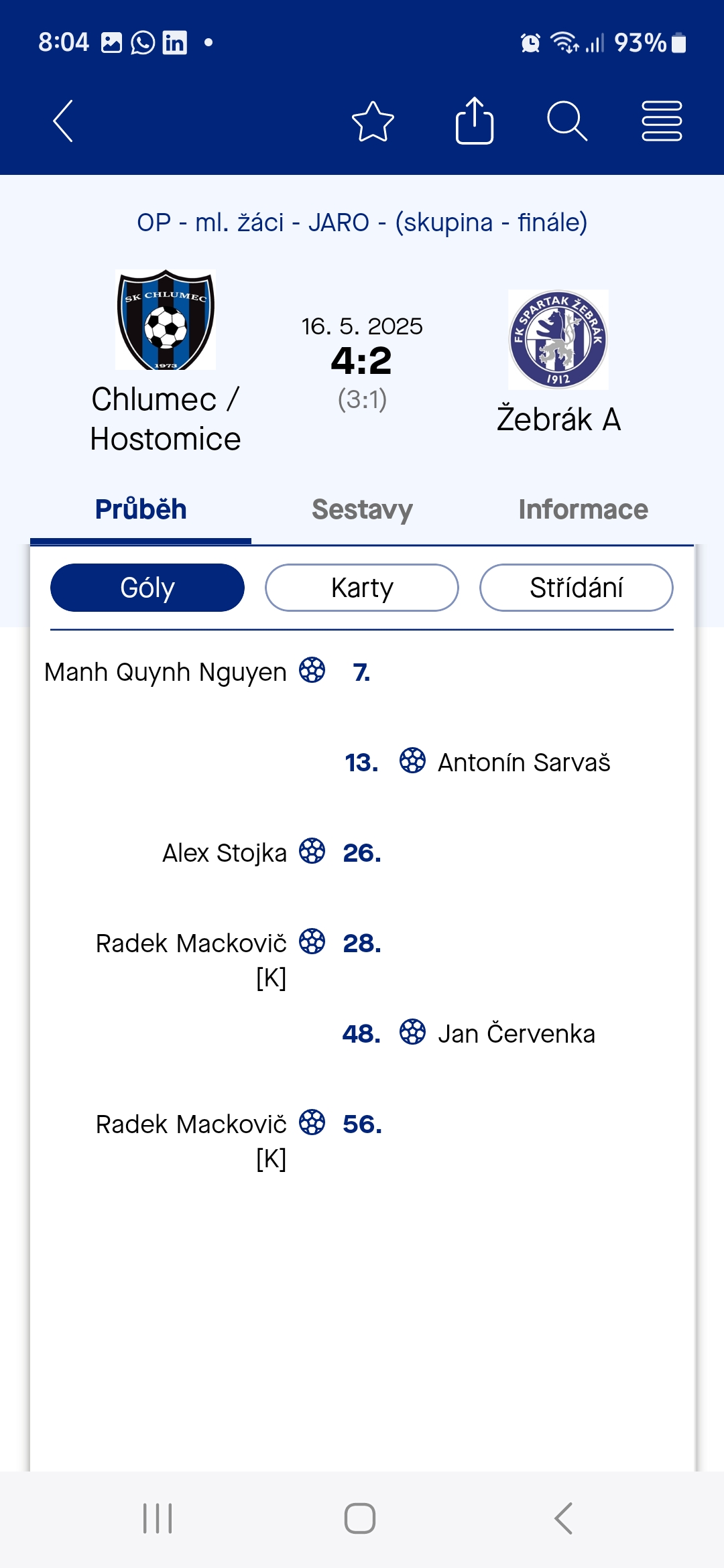724x1568 pixels.
Task: Open the share icon
Action: (475, 121)
